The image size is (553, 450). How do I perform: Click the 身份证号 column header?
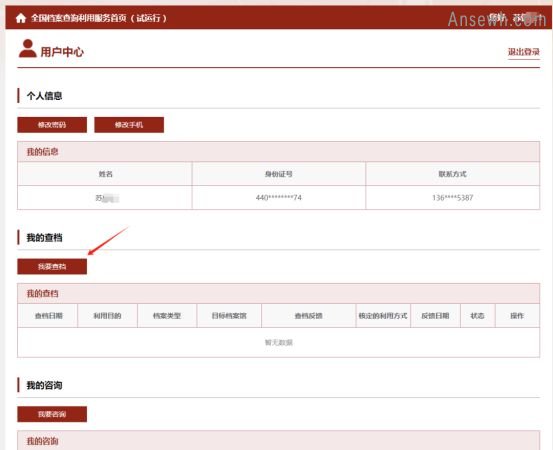(x=279, y=174)
